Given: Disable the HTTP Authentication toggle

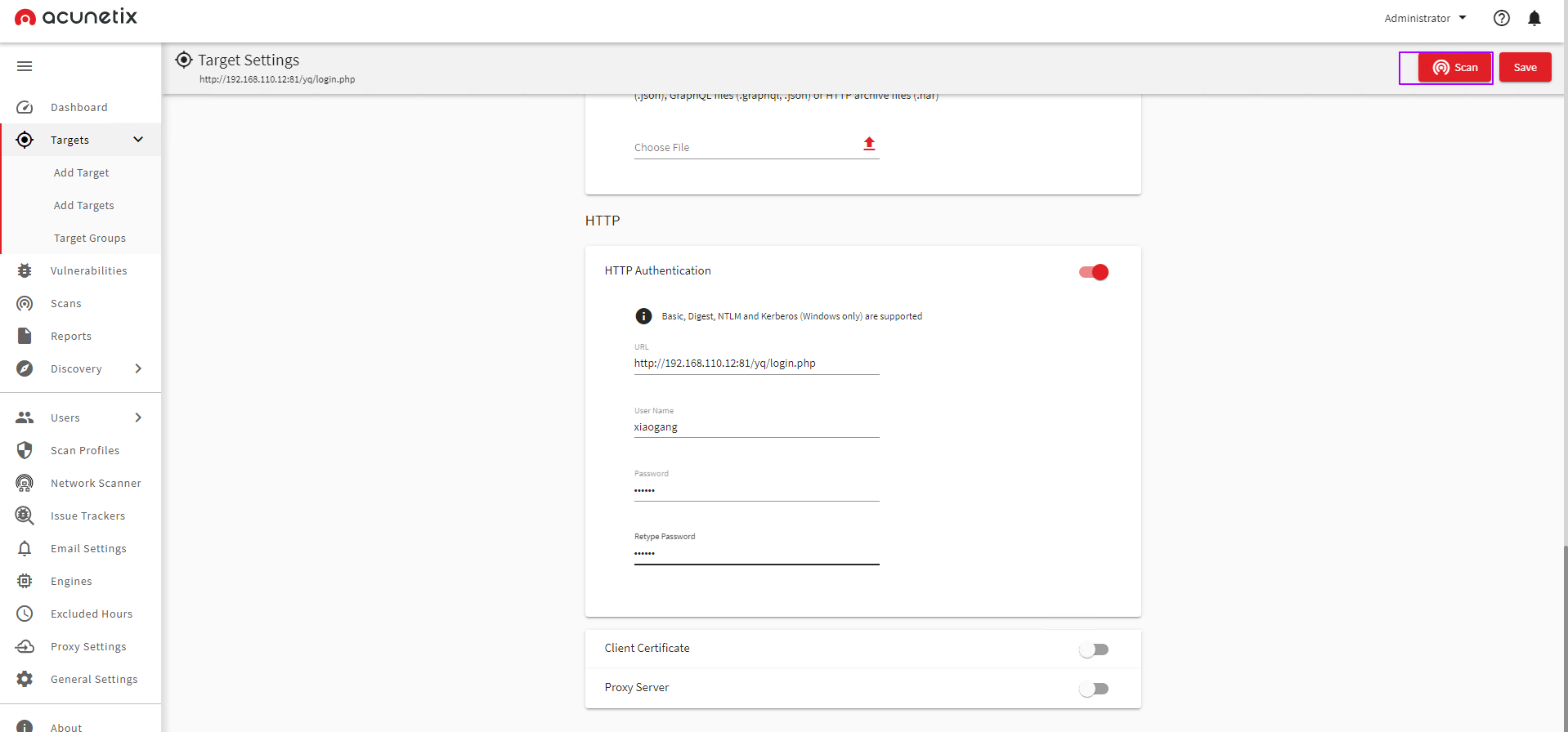Looking at the screenshot, I should tap(1094, 272).
